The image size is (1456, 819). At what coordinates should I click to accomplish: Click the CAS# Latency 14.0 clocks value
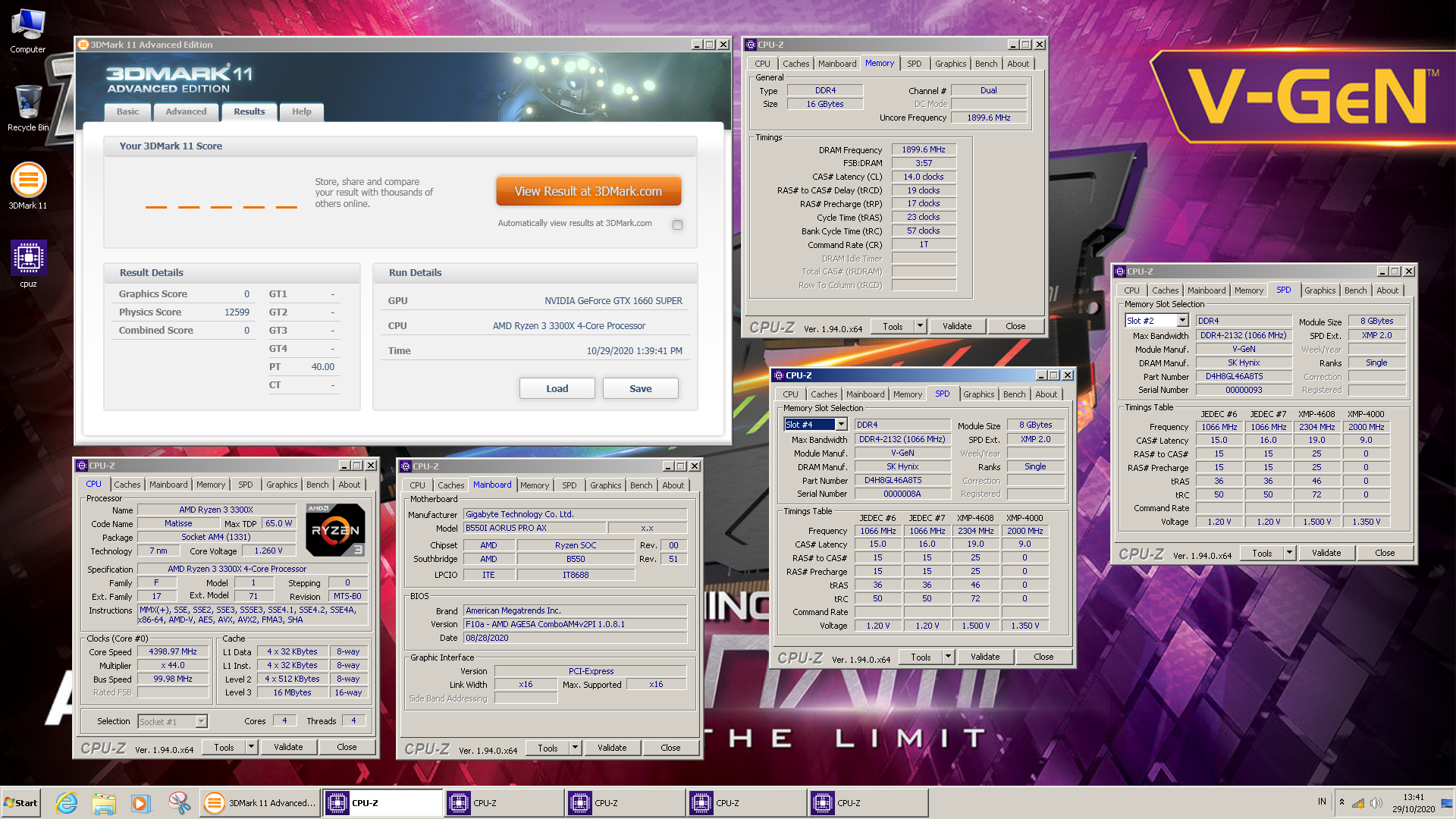coord(924,177)
